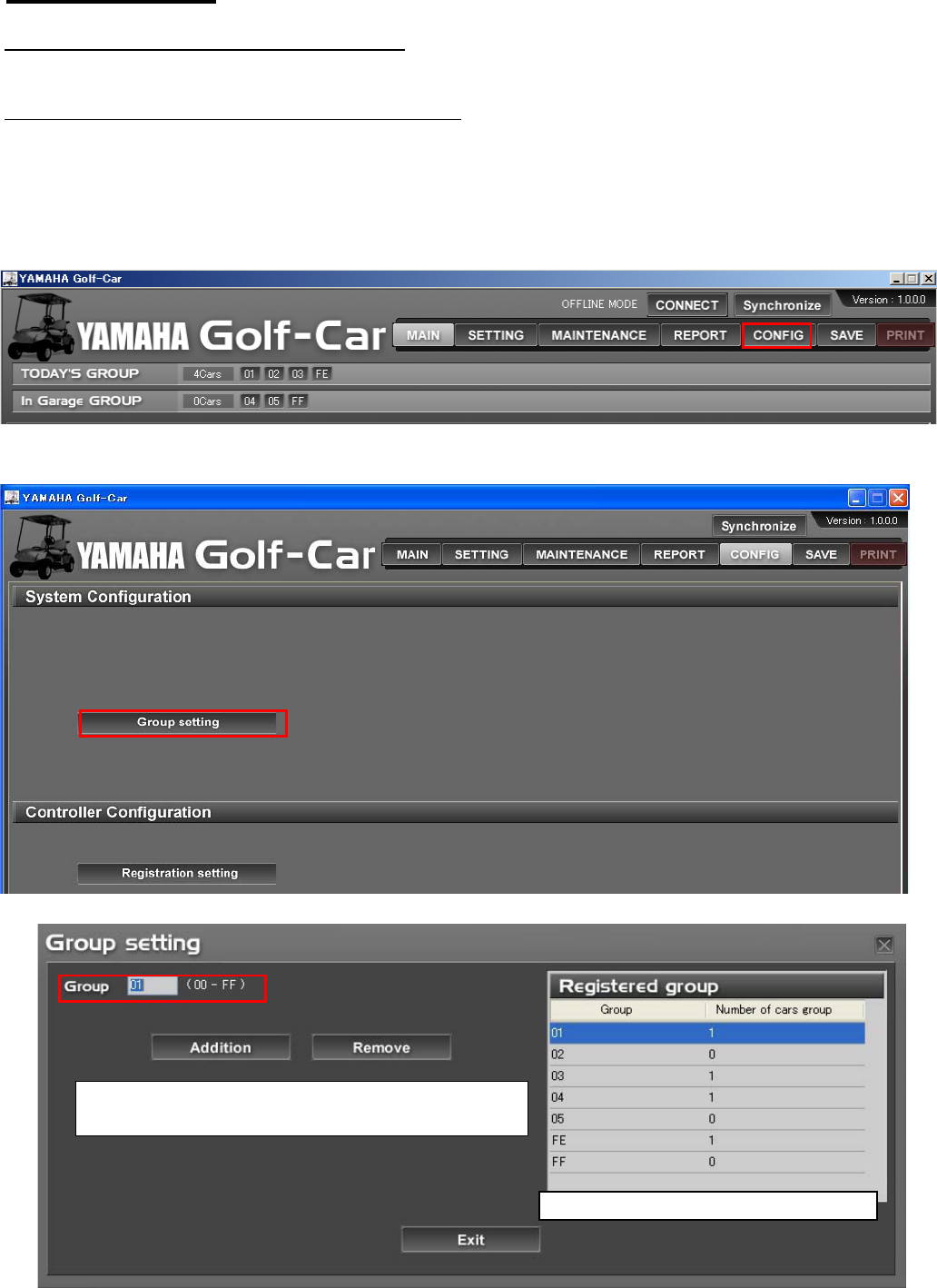Click Version 1.0.0.0 label in top window
The height and width of the screenshot is (1288, 937).
888,300
